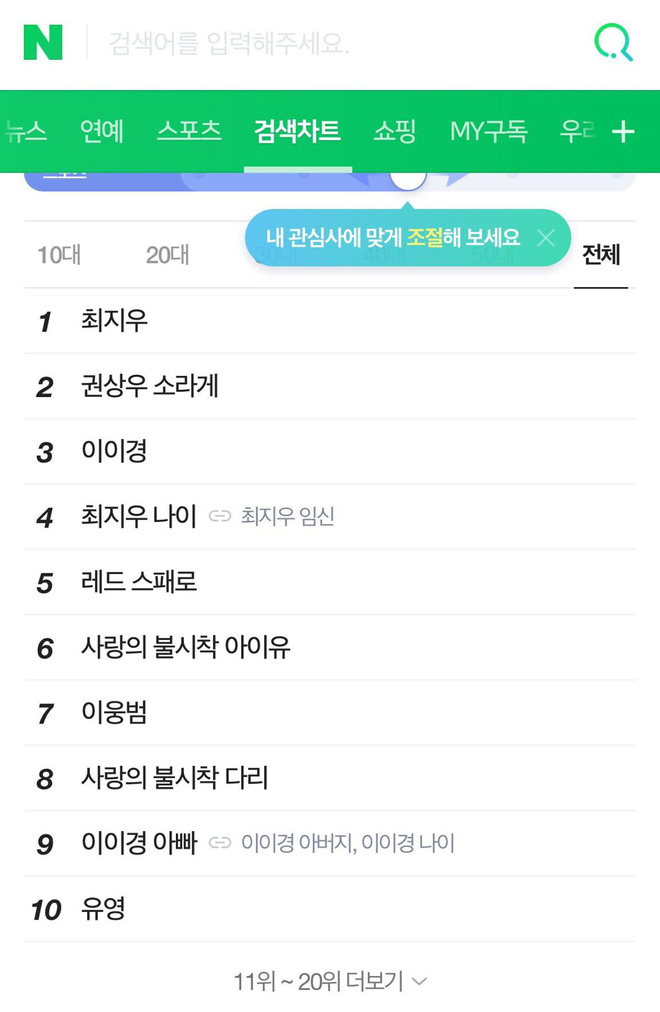Screen dimensions: 660x1012
Task: Go to the 연예 tab
Action: point(101,131)
